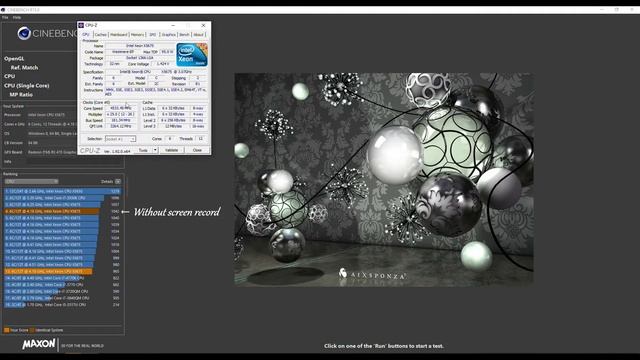
Task: Click the Bus Speed value in CPU-Z
Action: point(121,120)
